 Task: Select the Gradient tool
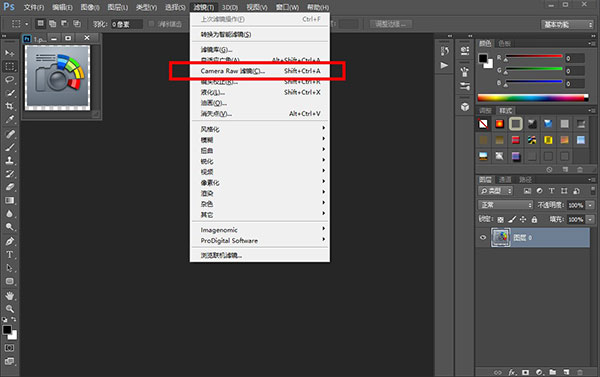click(10, 201)
